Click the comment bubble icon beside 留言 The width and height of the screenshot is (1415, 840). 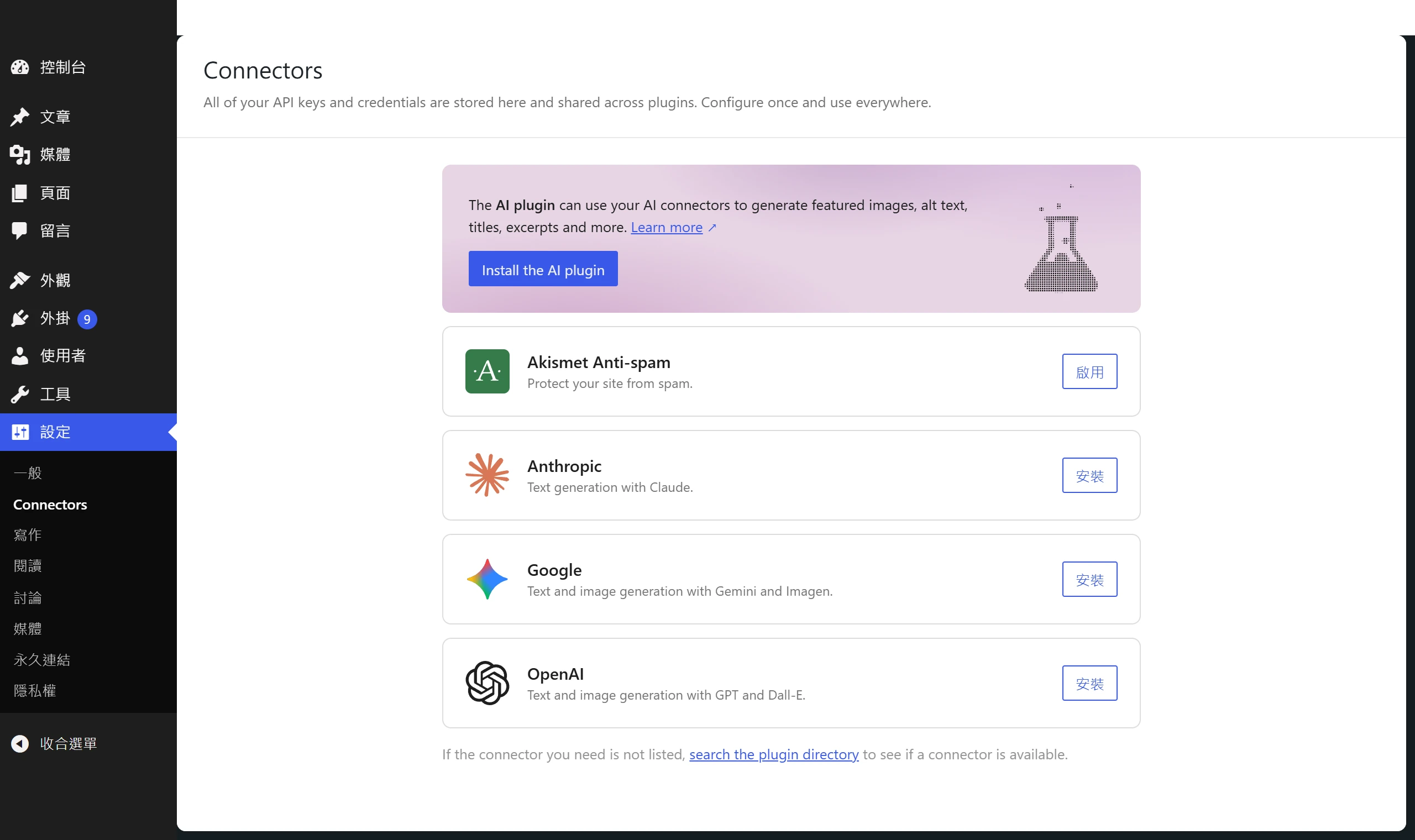tap(20, 230)
